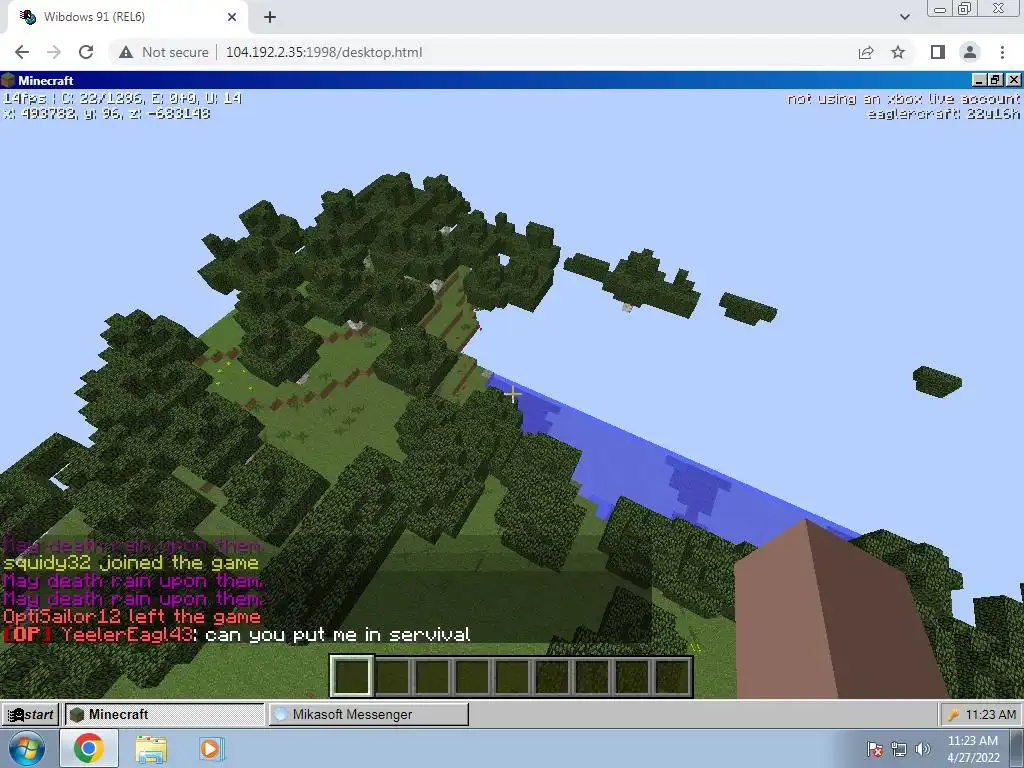This screenshot has width=1024, height=768.
Task: Reload the page with refresh icon
Action: [86, 52]
